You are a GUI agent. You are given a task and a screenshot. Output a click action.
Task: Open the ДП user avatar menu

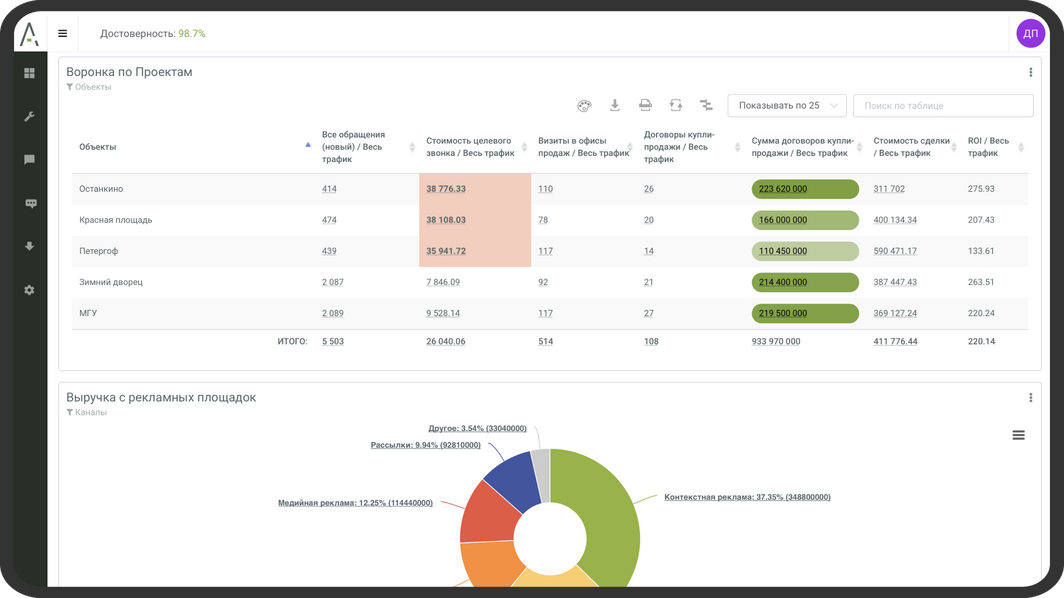point(1030,34)
